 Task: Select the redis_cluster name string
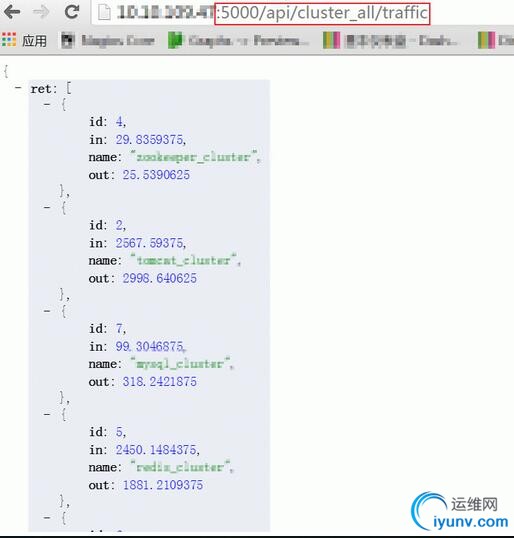[180, 467]
